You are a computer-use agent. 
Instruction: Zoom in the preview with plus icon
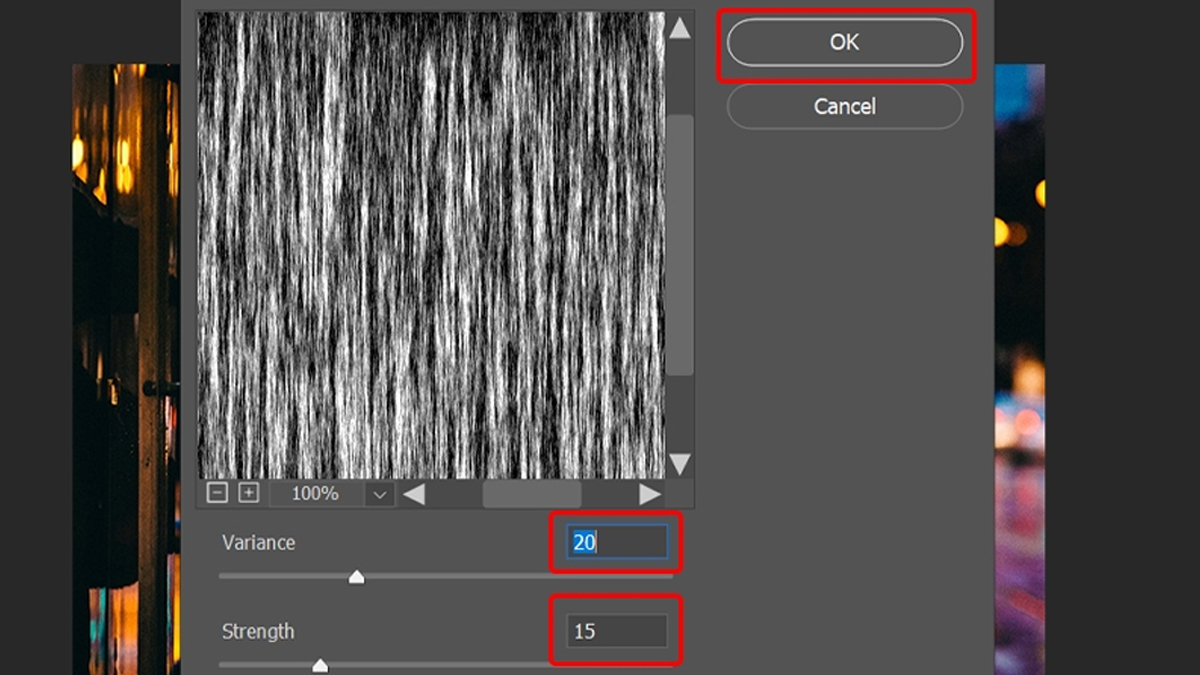[249, 493]
